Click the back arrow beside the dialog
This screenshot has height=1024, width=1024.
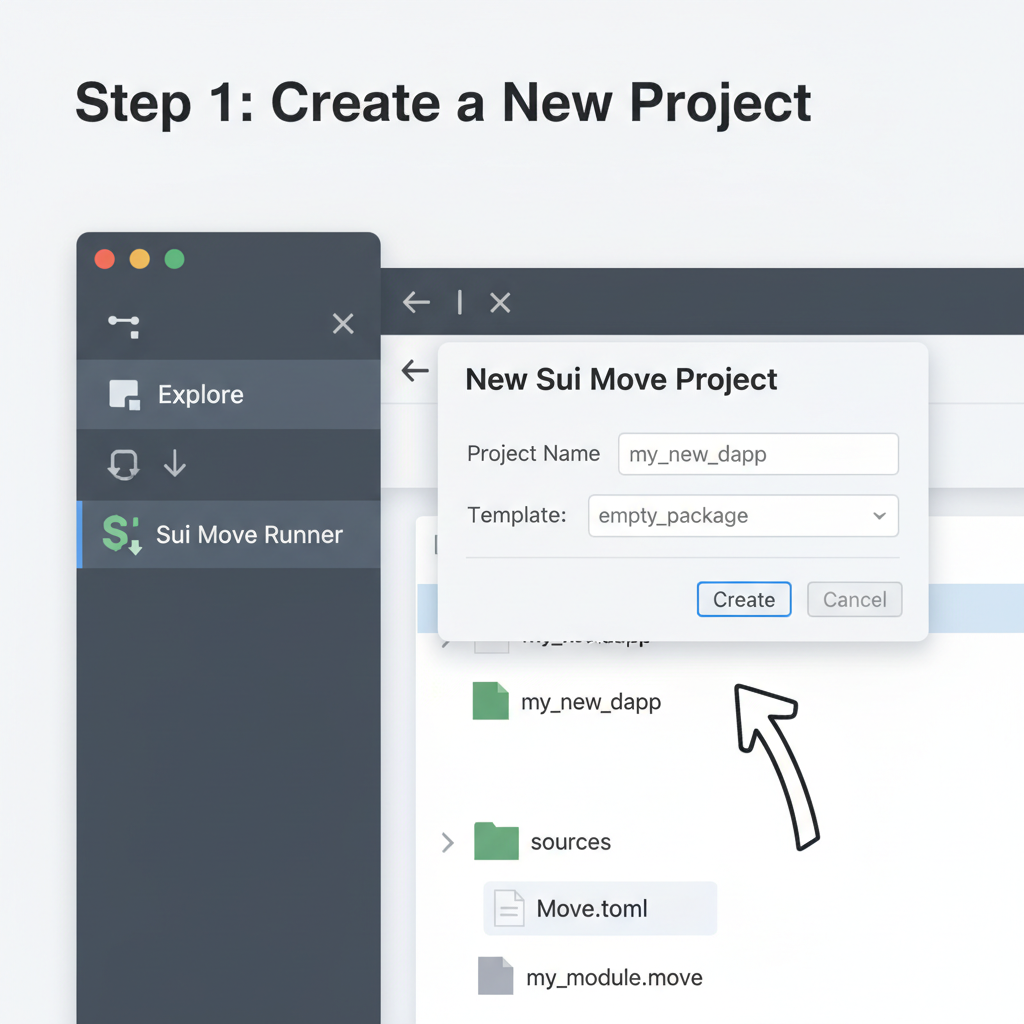click(x=415, y=370)
